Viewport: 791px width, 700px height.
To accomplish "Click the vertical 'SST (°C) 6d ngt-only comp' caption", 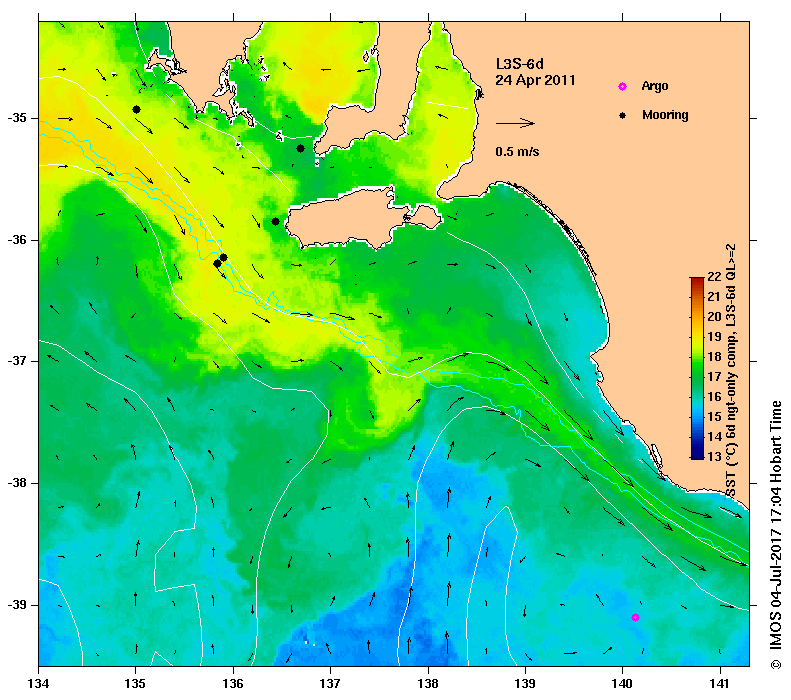I will 731,371.
